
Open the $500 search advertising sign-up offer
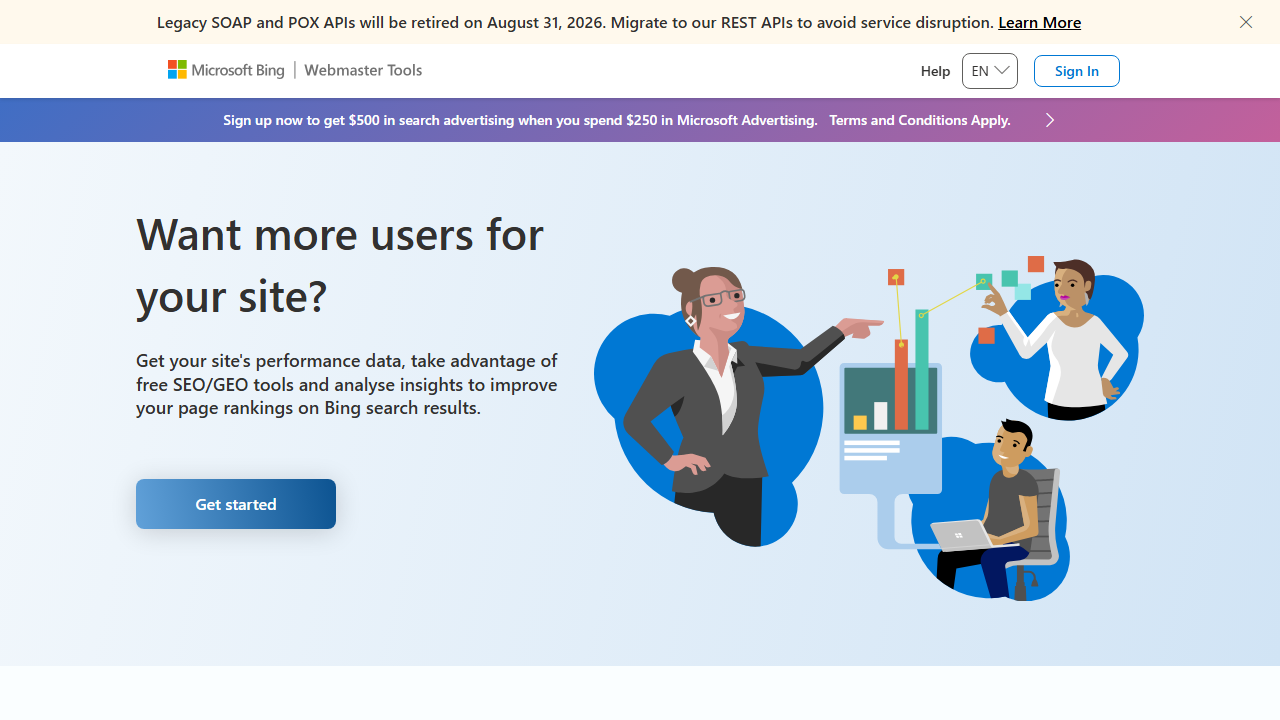(x=520, y=120)
